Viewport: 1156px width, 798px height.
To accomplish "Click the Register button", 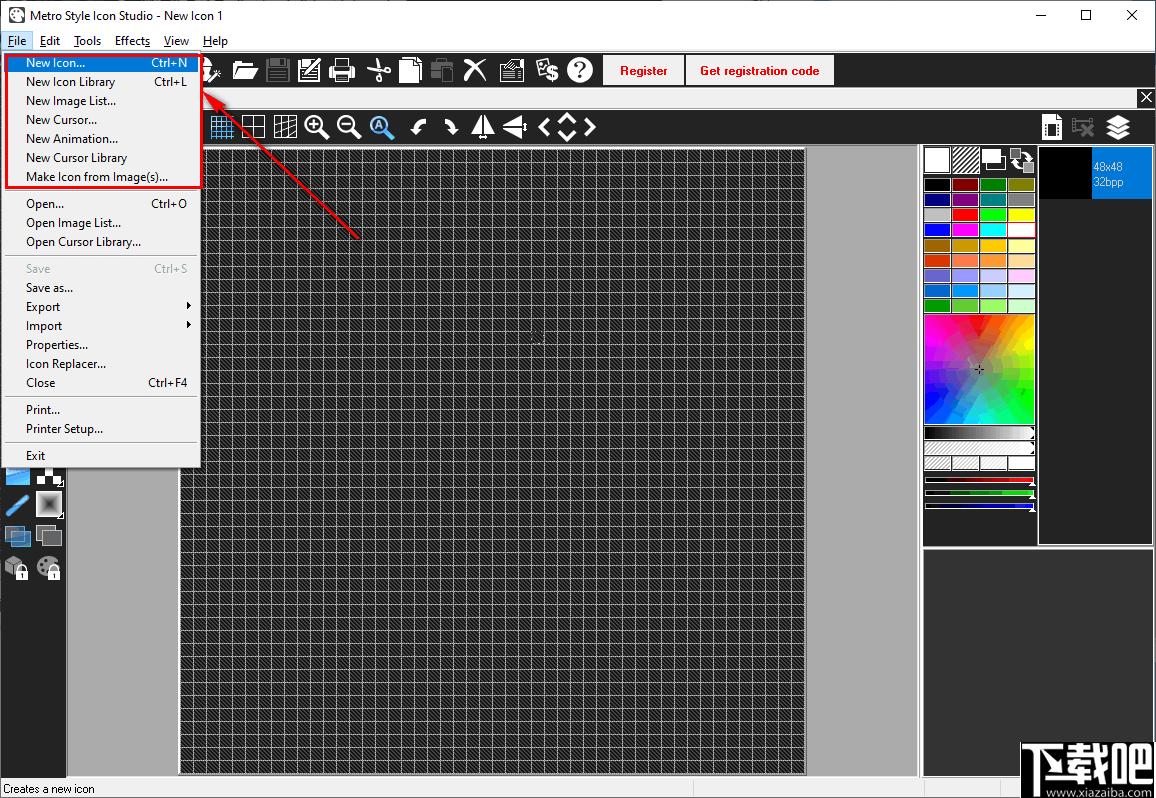I will [643, 71].
